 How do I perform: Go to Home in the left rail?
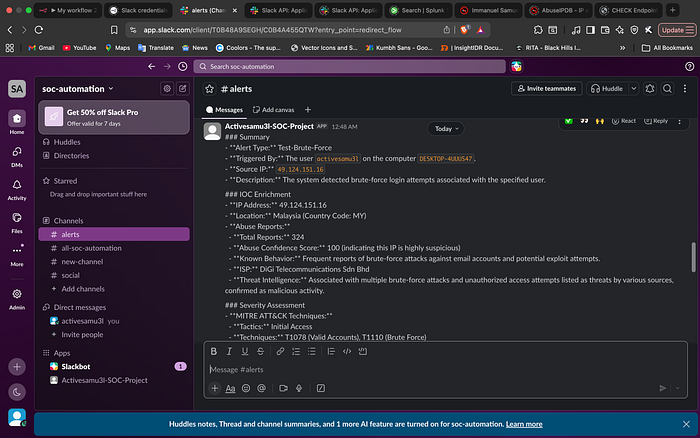17,122
